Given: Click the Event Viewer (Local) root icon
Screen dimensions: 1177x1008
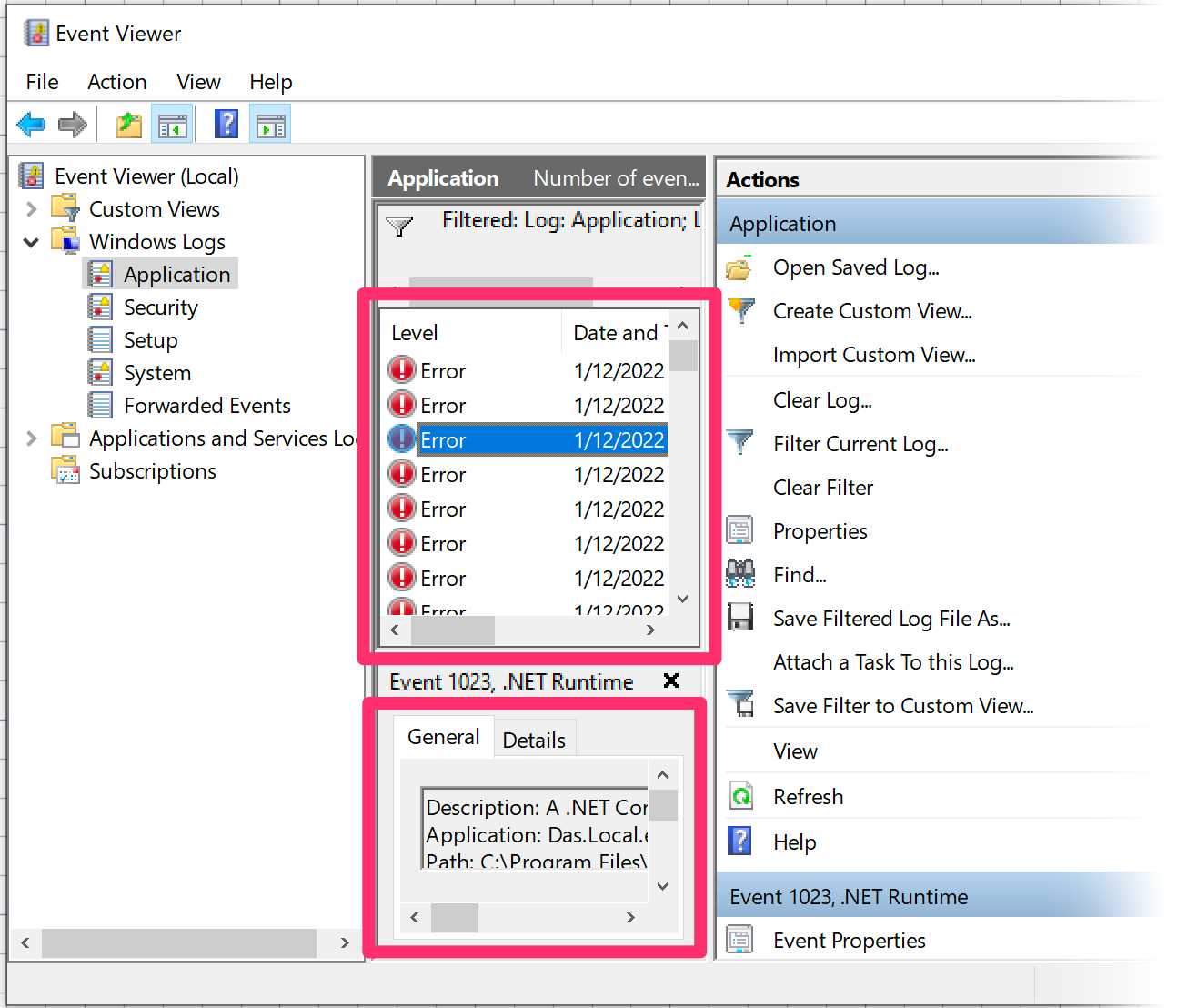Looking at the screenshot, I should [x=32, y=176].
